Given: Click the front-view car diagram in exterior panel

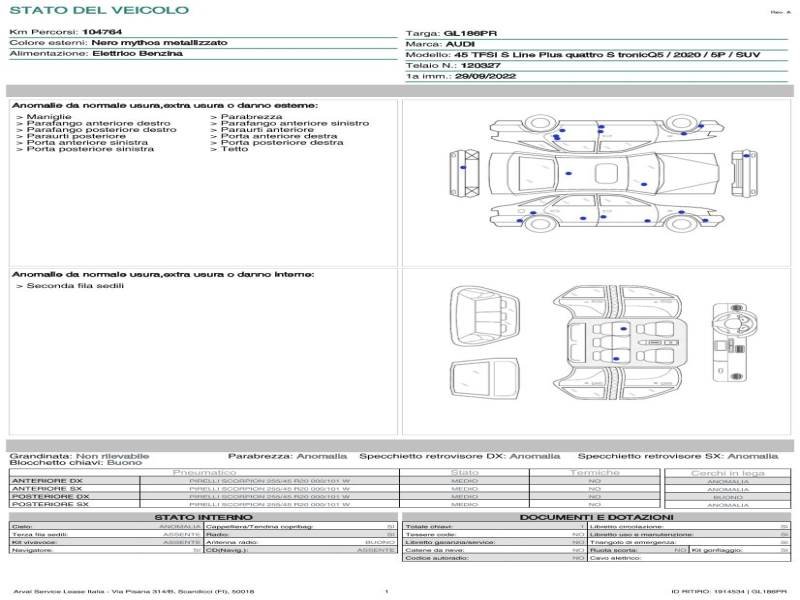Looking at the screenshot, I should tap(466, 172).
